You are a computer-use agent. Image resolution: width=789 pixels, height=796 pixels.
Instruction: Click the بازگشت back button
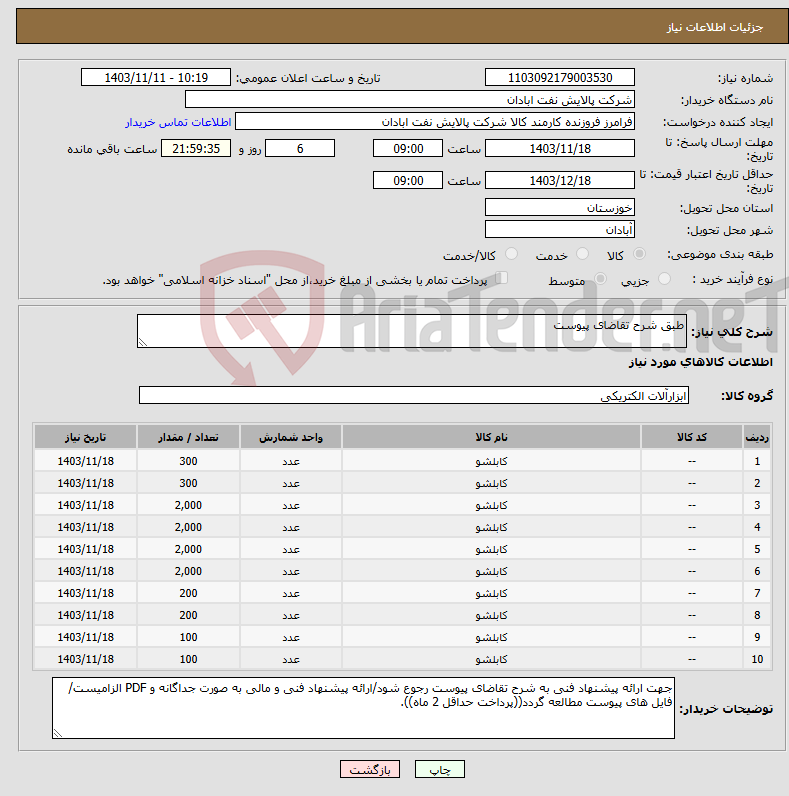pos(370,769)
